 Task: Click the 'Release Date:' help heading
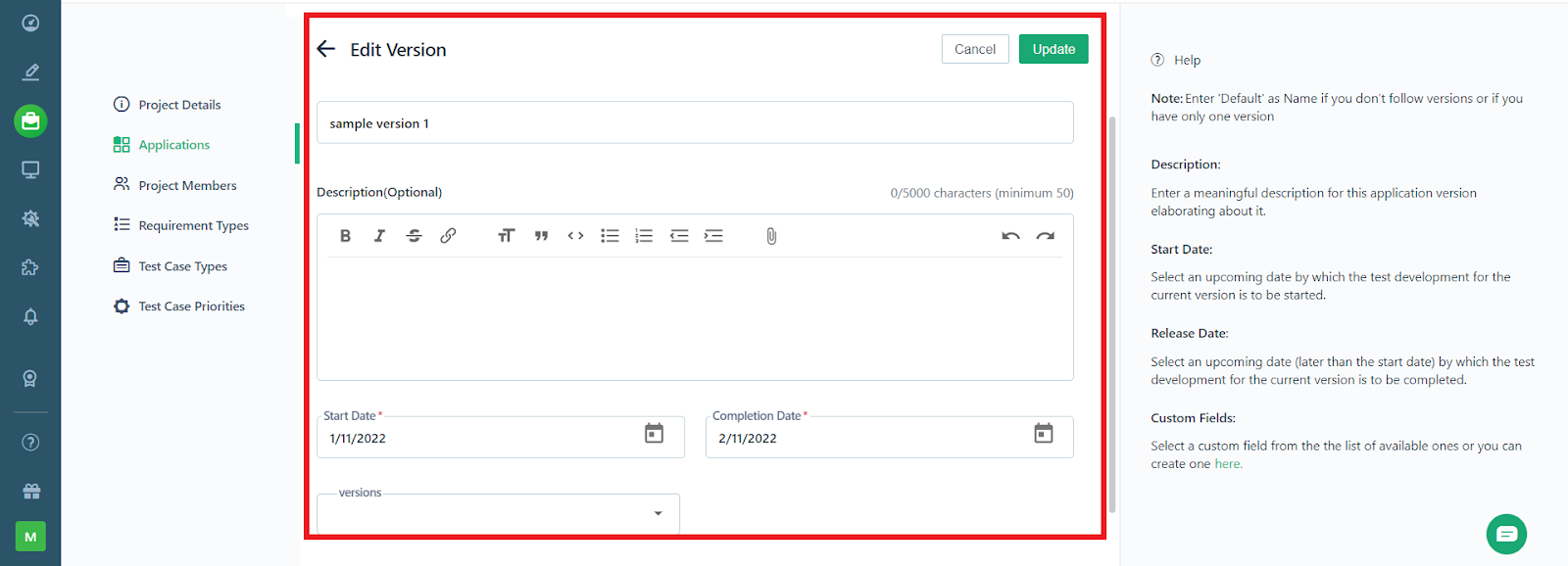[x=1190, y=333]
